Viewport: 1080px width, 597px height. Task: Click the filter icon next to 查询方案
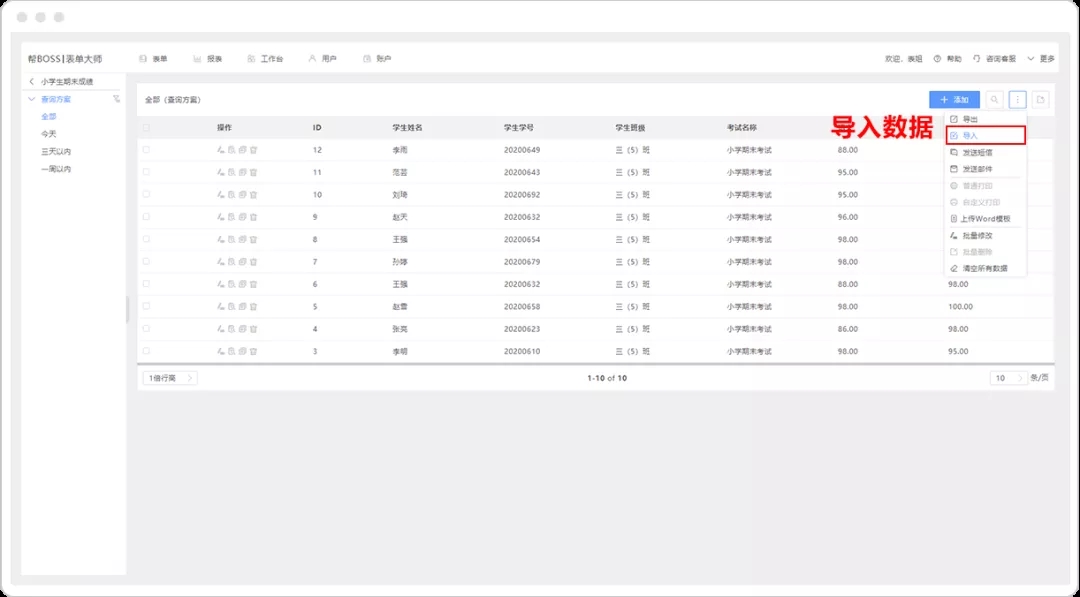click(117, 99)
